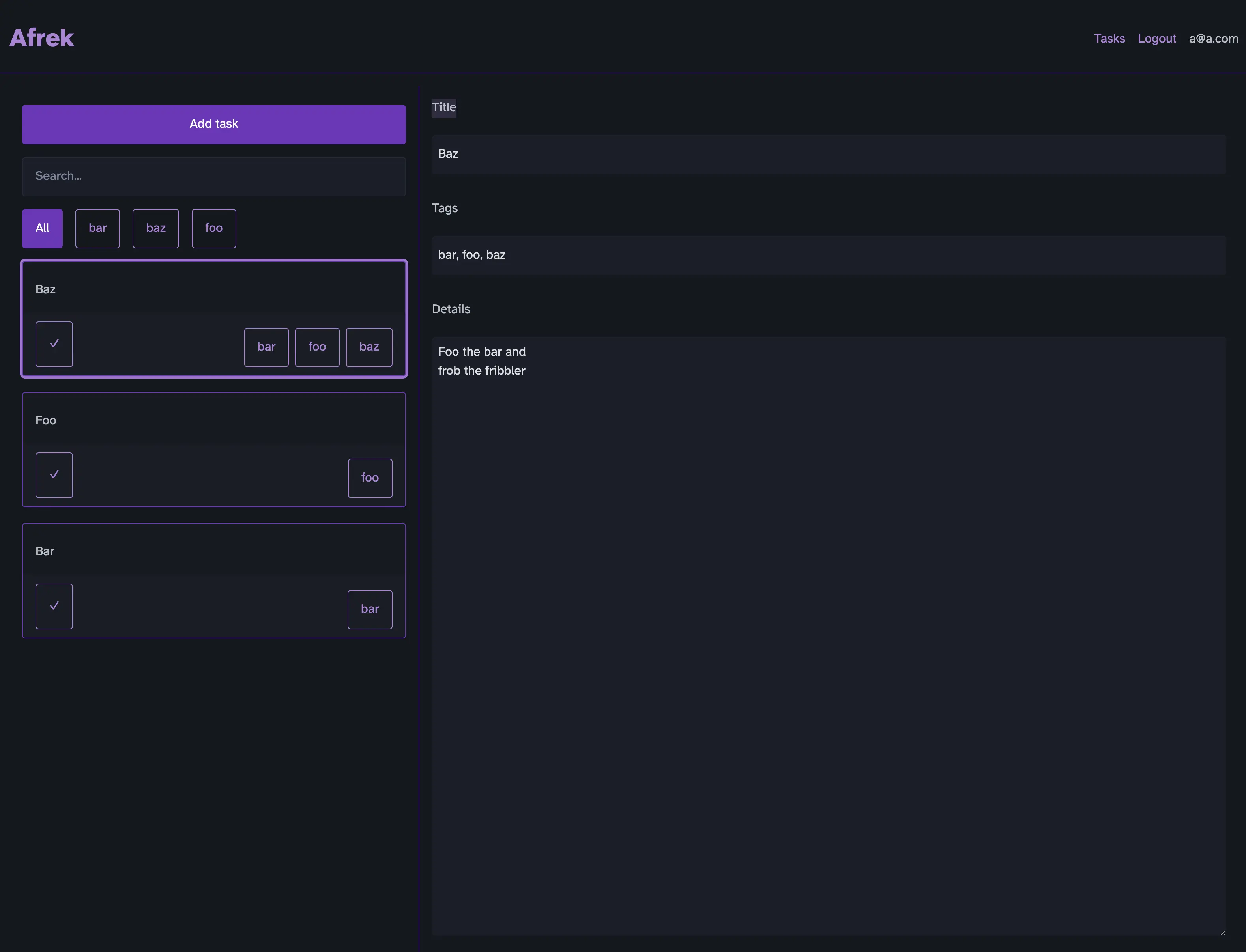Toggle the checkbox on Foo task

54,474
